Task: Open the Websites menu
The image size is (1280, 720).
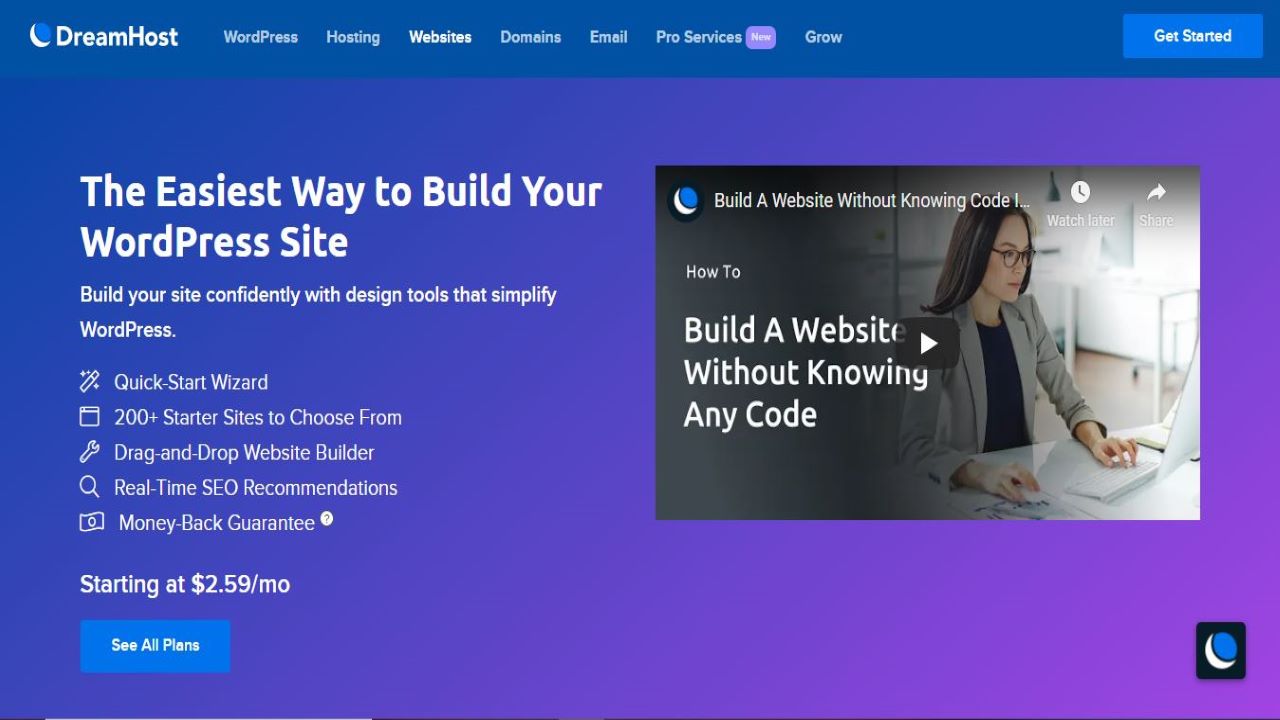Action: click(x=440, y=37)
